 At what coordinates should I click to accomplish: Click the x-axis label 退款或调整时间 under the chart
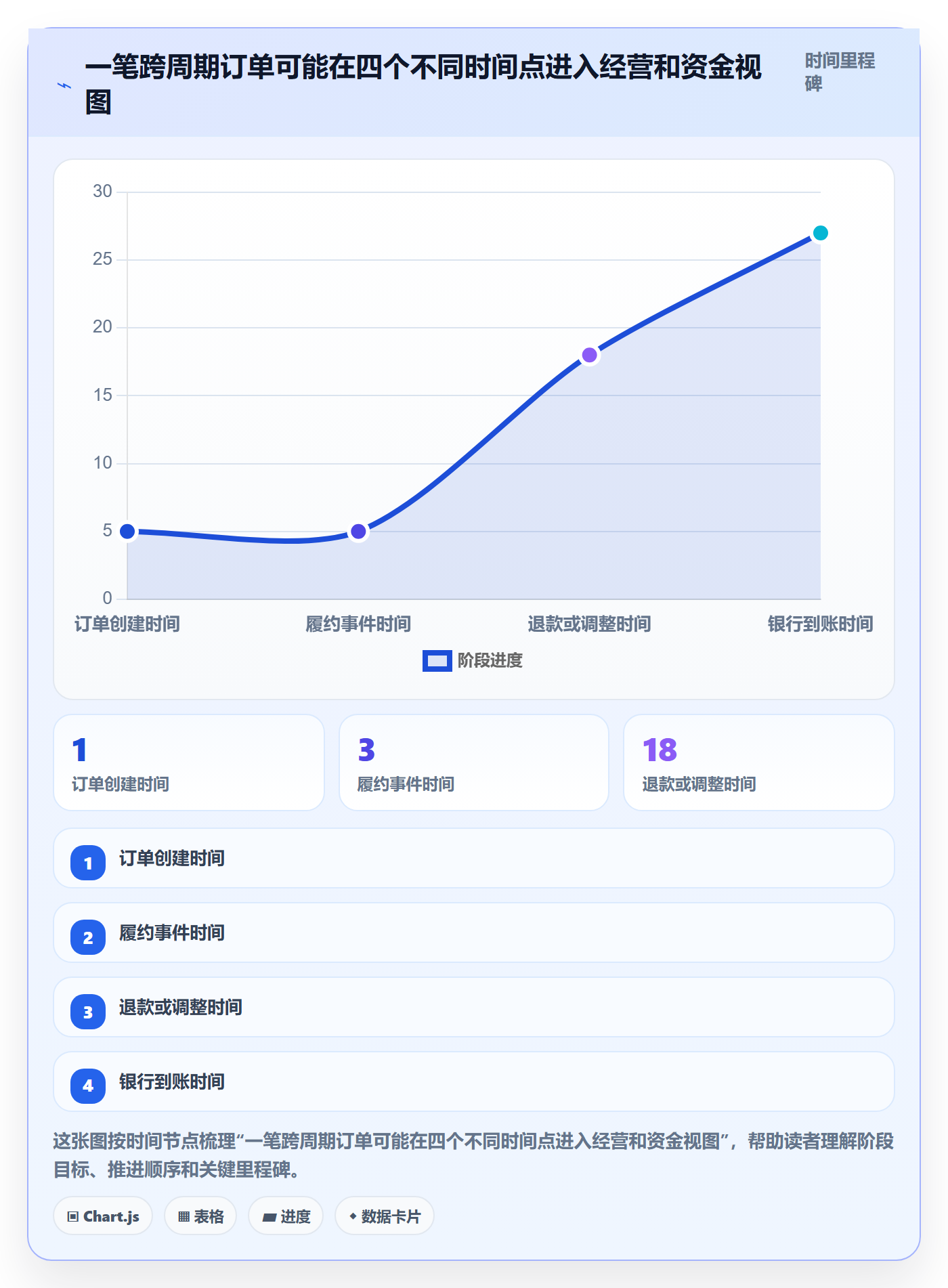(x=590, y=624)
